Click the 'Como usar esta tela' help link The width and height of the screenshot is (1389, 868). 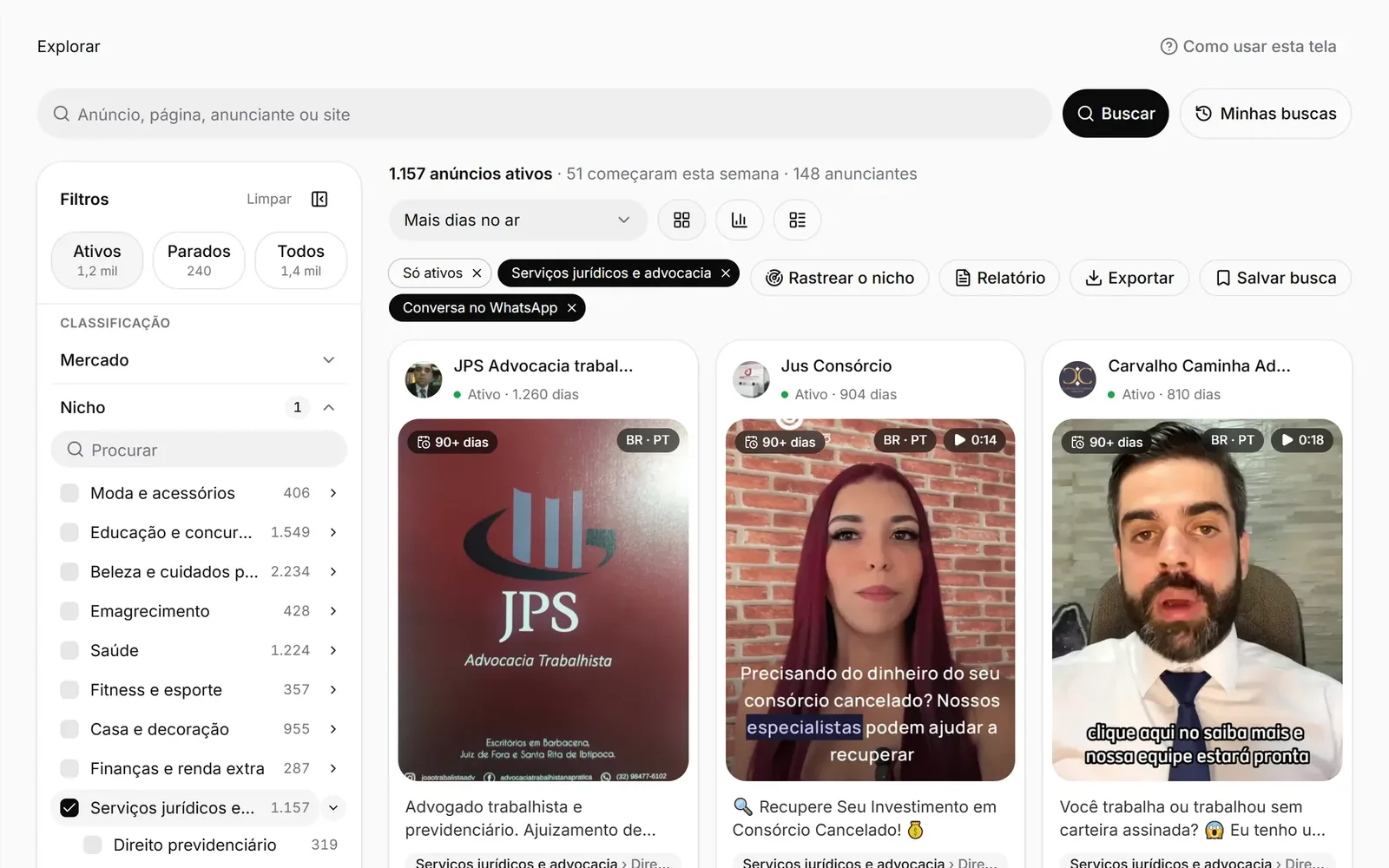pyautogui.click(x=1248, y=47)
